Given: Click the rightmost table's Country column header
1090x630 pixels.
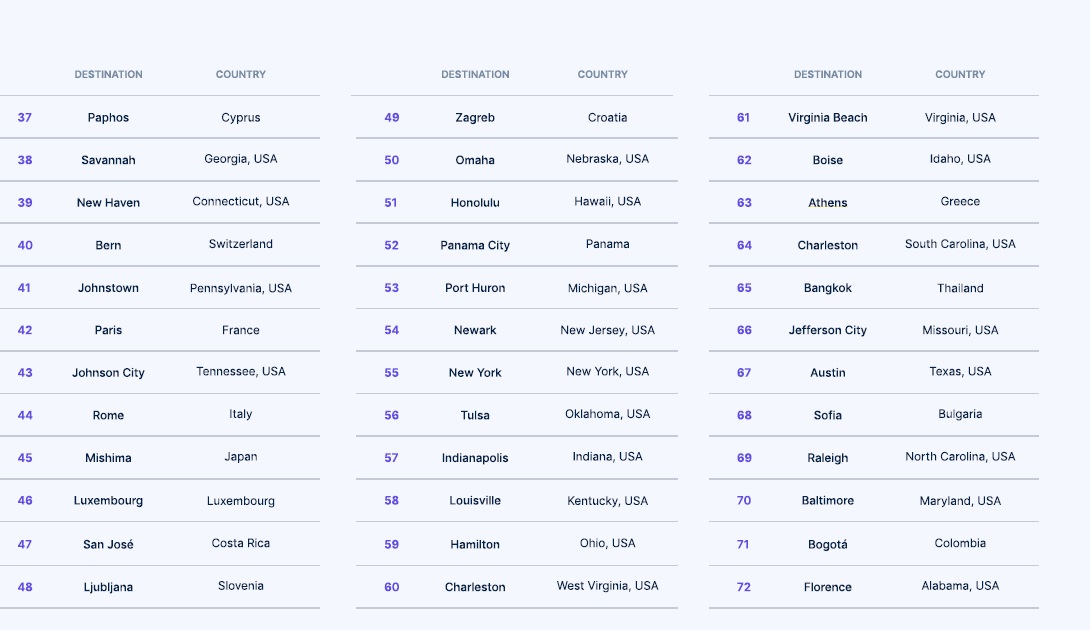Looking at the screenshot, I should point(960,74).
